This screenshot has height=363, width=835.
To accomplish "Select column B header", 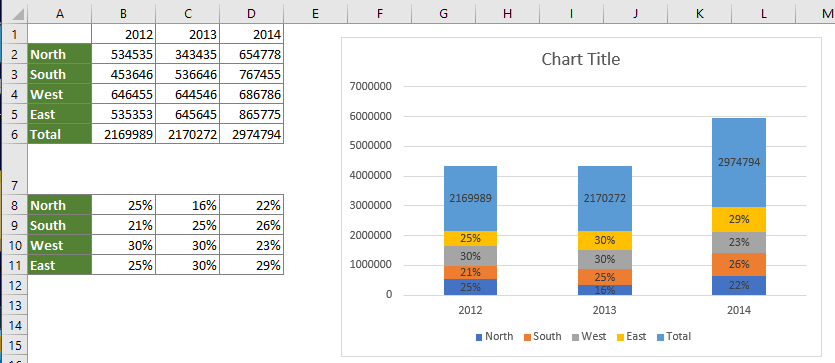I will click(x=124, y=14).
